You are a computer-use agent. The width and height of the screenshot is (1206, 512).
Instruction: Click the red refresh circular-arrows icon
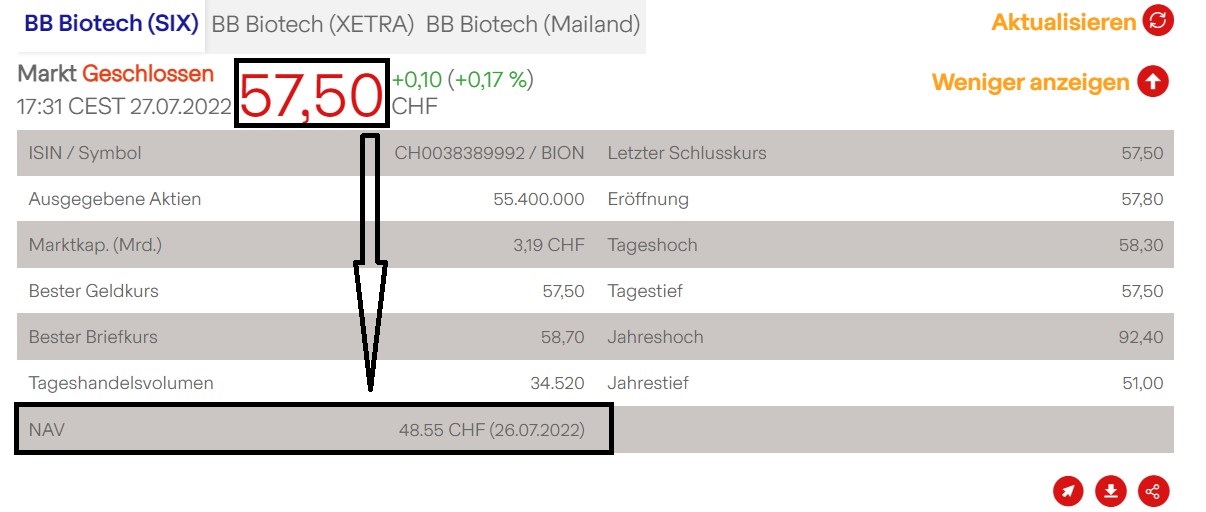(1158, 21)
